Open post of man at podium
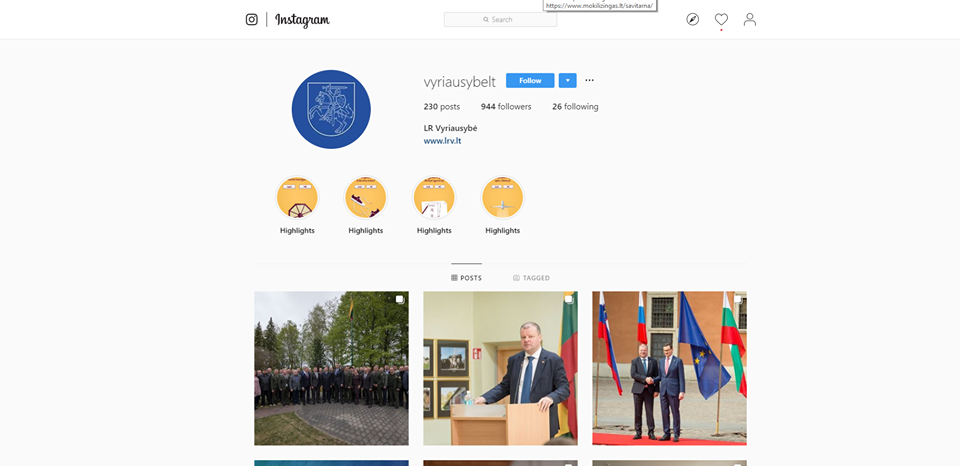Image resolution: width=960 pixels, height=466 pixels. 500,368
